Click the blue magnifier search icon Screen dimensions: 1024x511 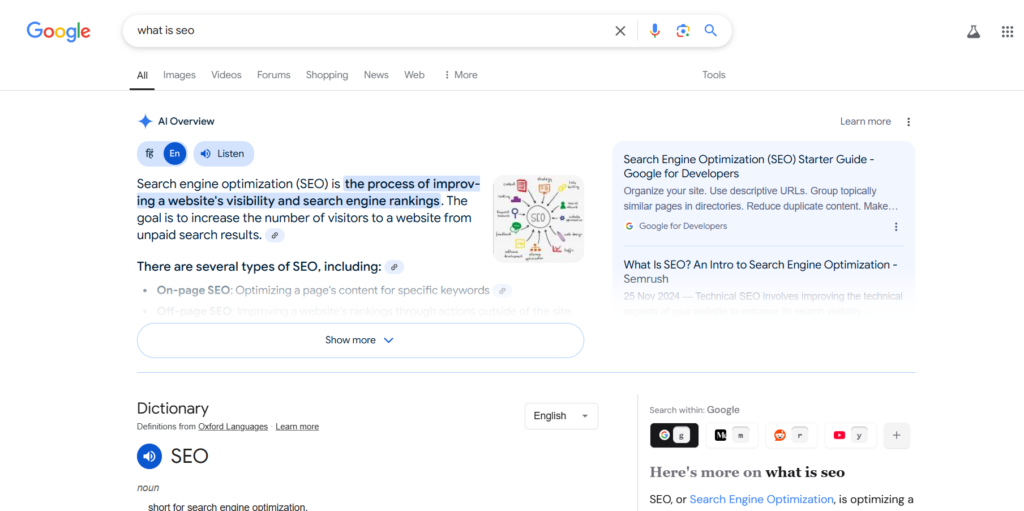coord(711,31)
